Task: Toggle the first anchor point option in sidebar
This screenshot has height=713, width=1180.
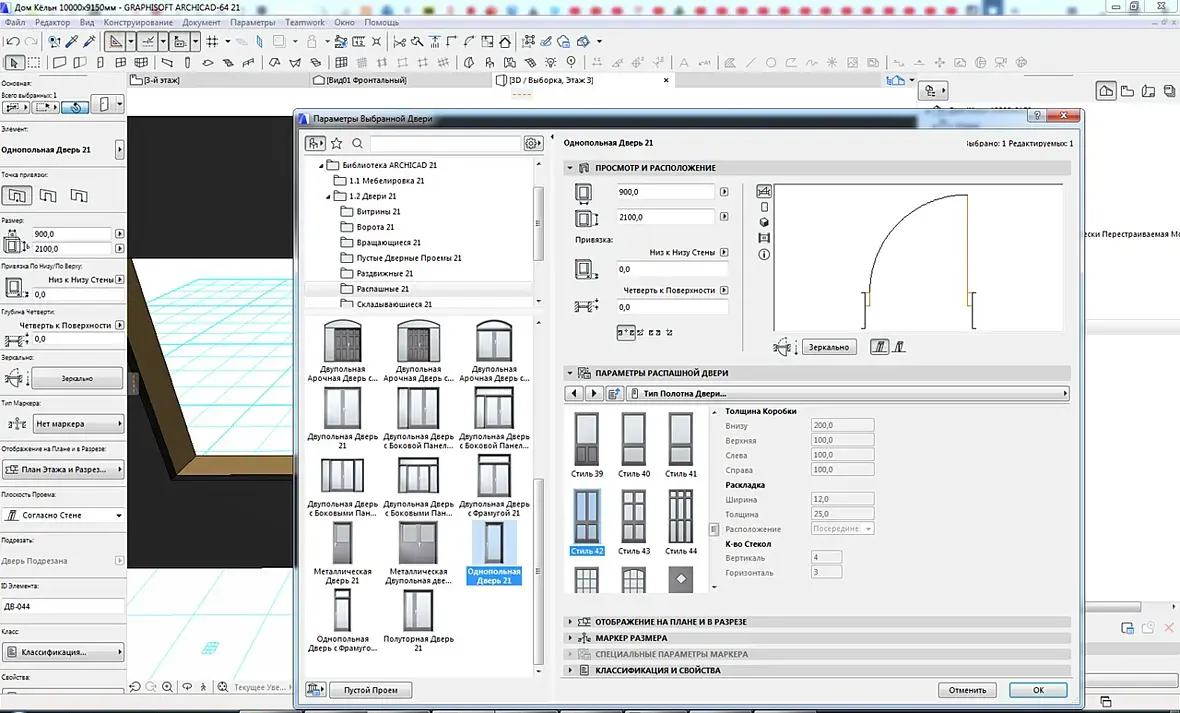Action: click(17, 196)
